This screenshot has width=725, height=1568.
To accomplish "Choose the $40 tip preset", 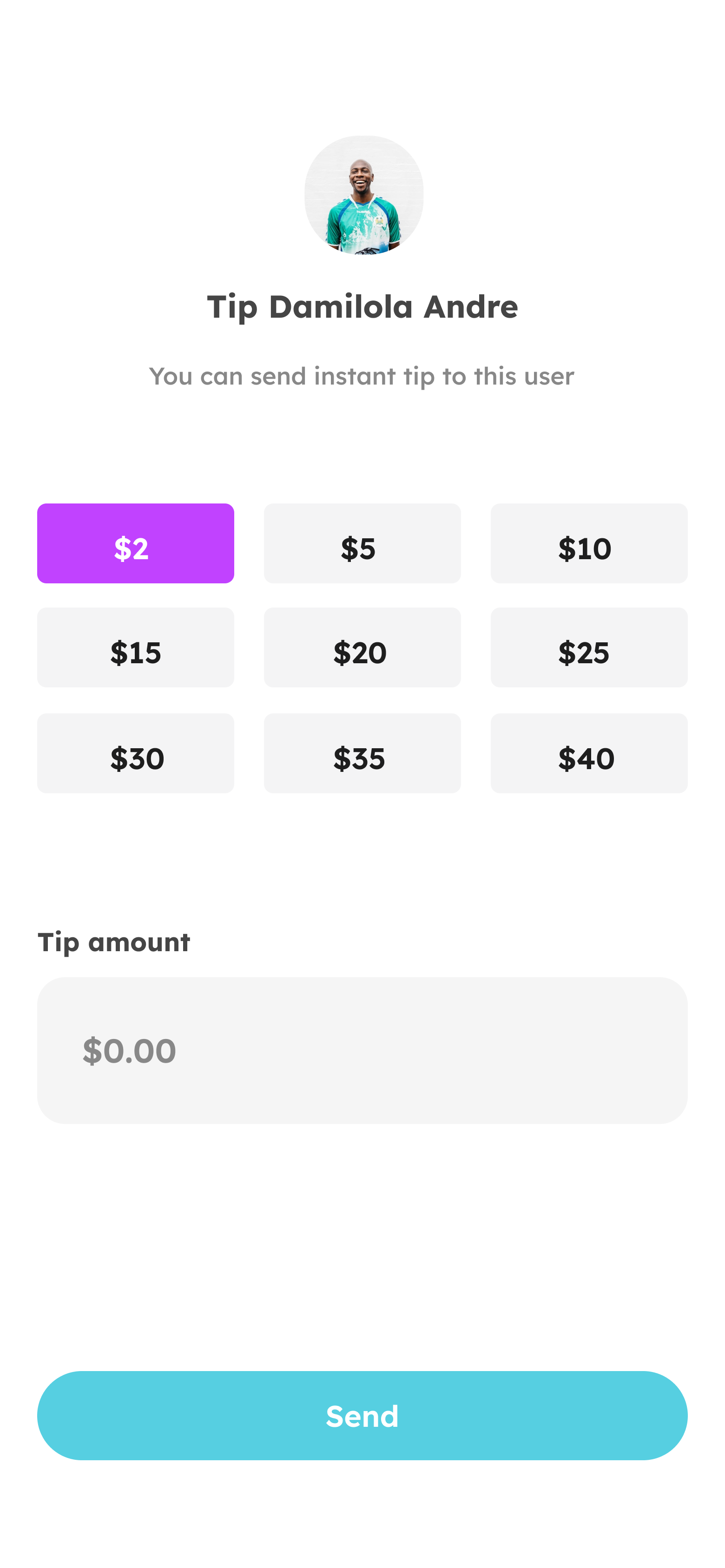I will pos(588,753).
